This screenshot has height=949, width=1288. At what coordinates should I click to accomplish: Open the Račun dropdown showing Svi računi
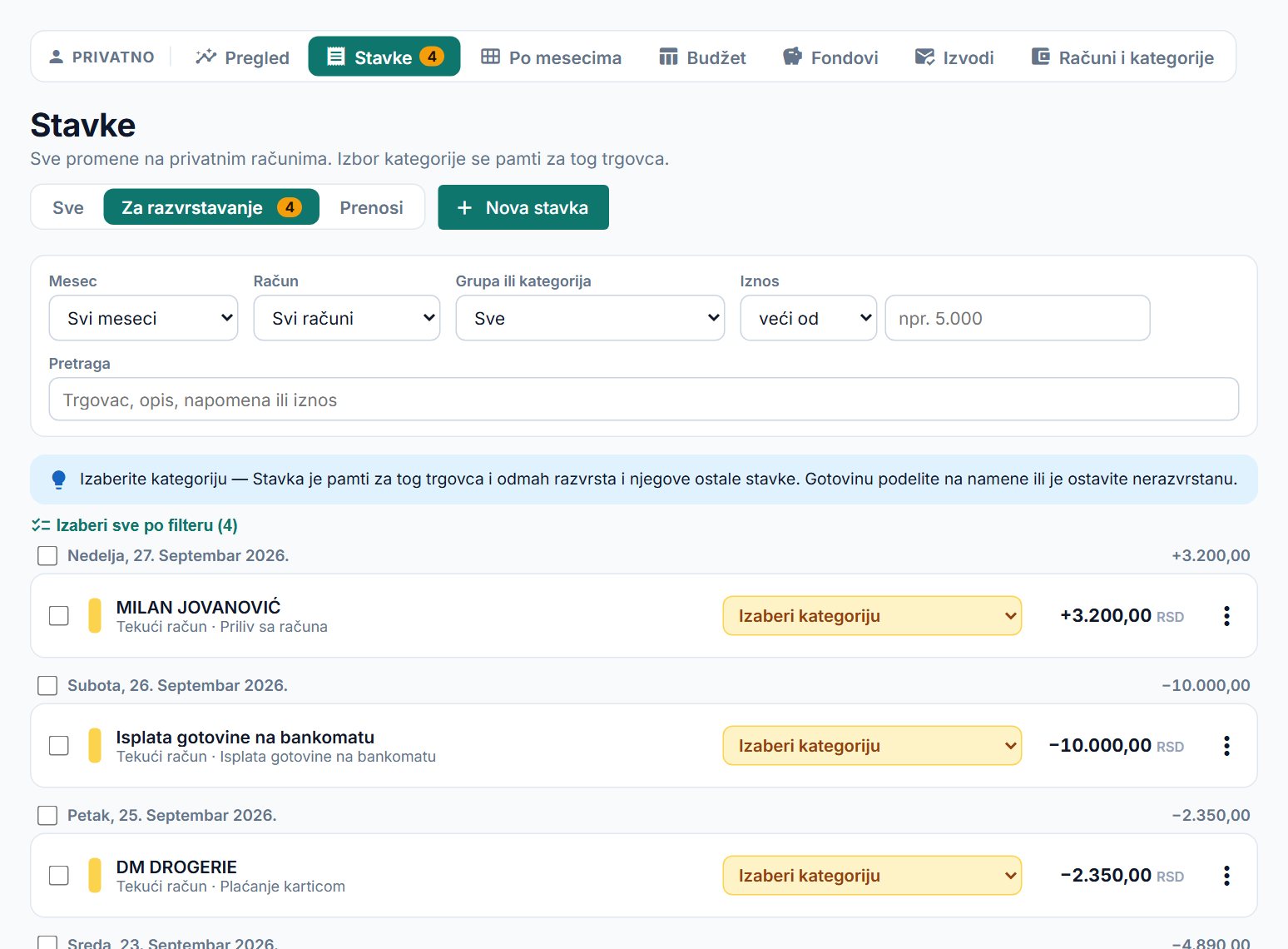tap(347, 318)
